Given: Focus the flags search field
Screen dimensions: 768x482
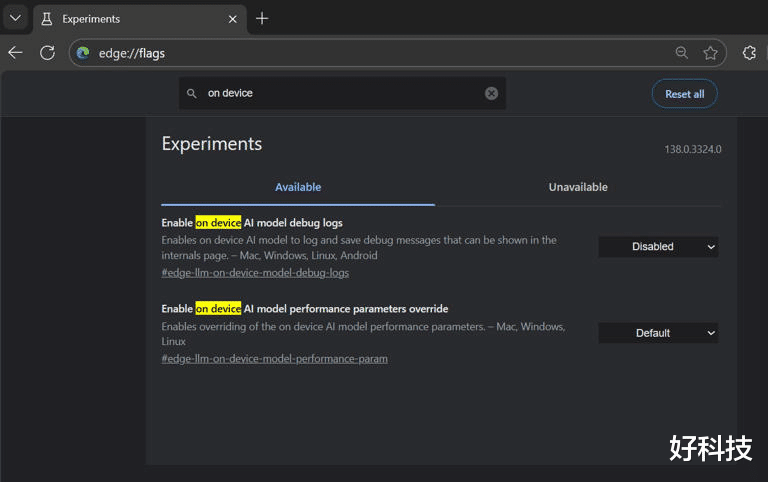Looking at the screenshot, I should [340, 94].
